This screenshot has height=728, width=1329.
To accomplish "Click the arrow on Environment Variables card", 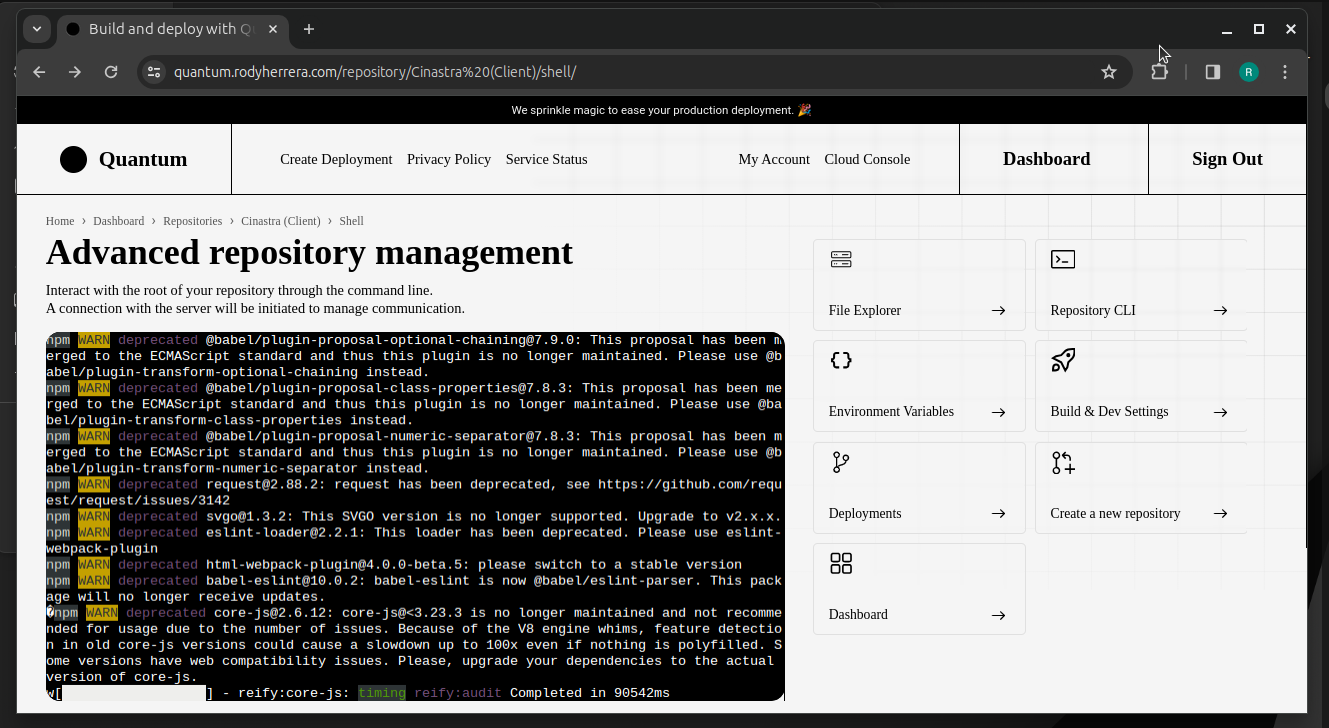I will point(998,412).
